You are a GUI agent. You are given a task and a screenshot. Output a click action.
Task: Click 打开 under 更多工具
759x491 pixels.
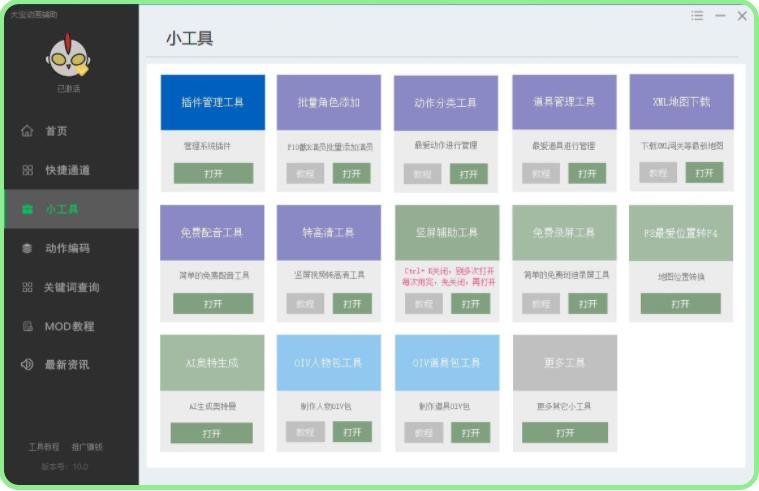[565, 433]
